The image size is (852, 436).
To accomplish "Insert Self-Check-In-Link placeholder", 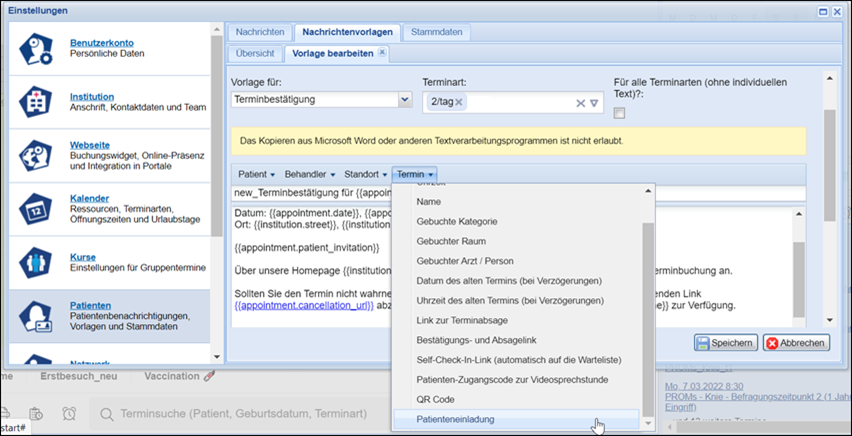I will click(x=517, y=360).
